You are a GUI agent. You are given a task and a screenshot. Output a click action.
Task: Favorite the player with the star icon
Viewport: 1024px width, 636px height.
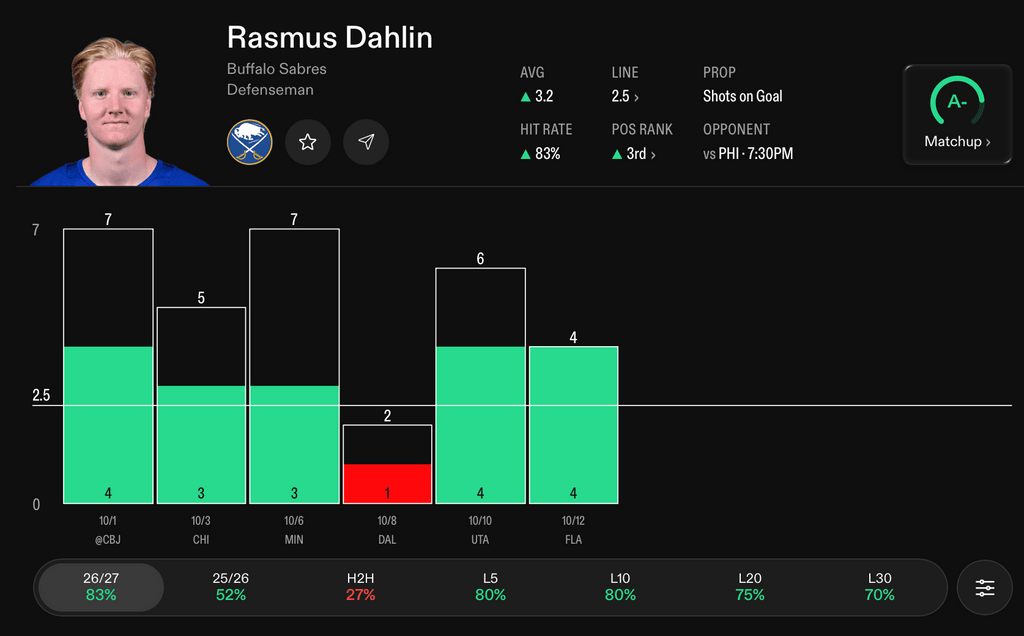(308, 142)
